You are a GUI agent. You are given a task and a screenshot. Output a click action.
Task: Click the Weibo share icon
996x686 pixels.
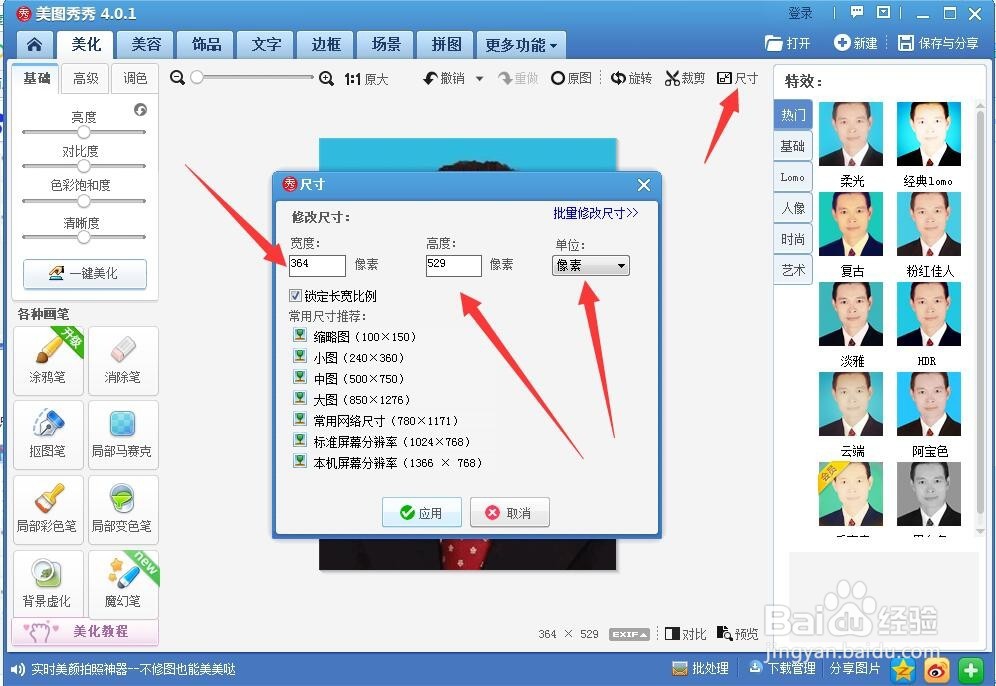[937, 669]
